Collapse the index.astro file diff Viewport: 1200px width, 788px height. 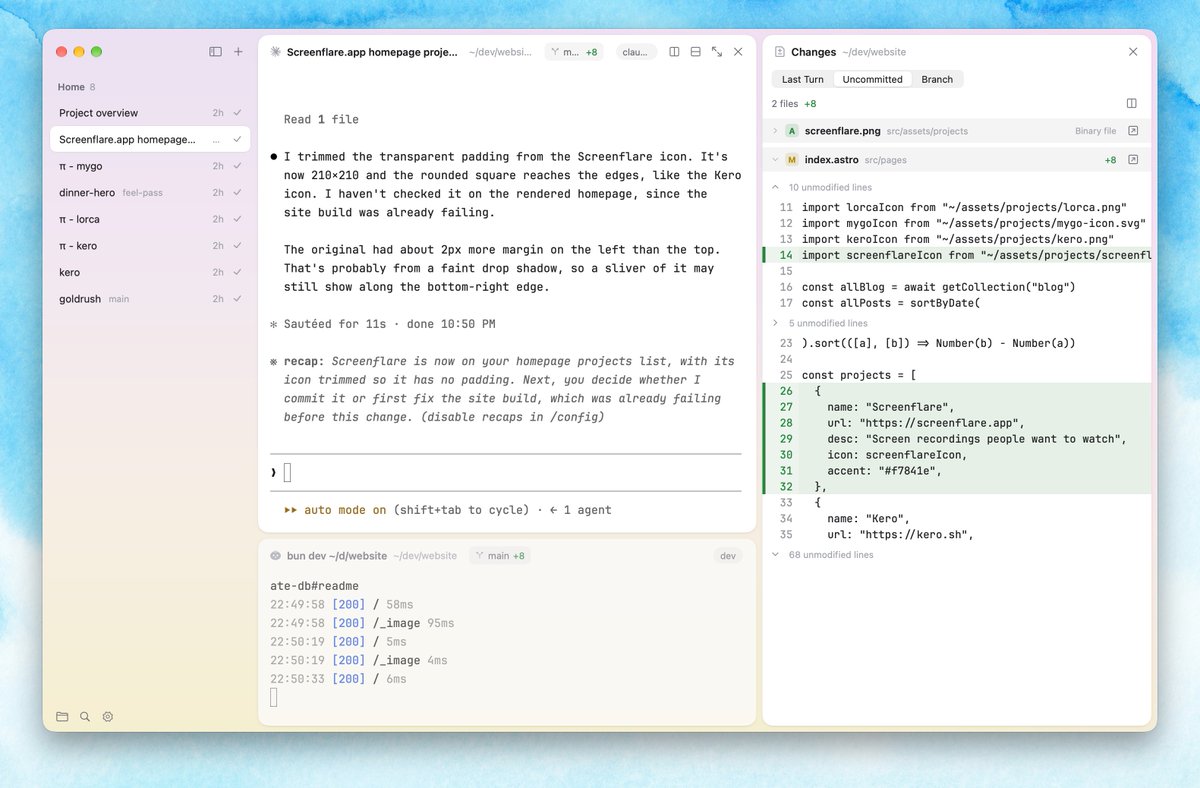pos(775,159)
